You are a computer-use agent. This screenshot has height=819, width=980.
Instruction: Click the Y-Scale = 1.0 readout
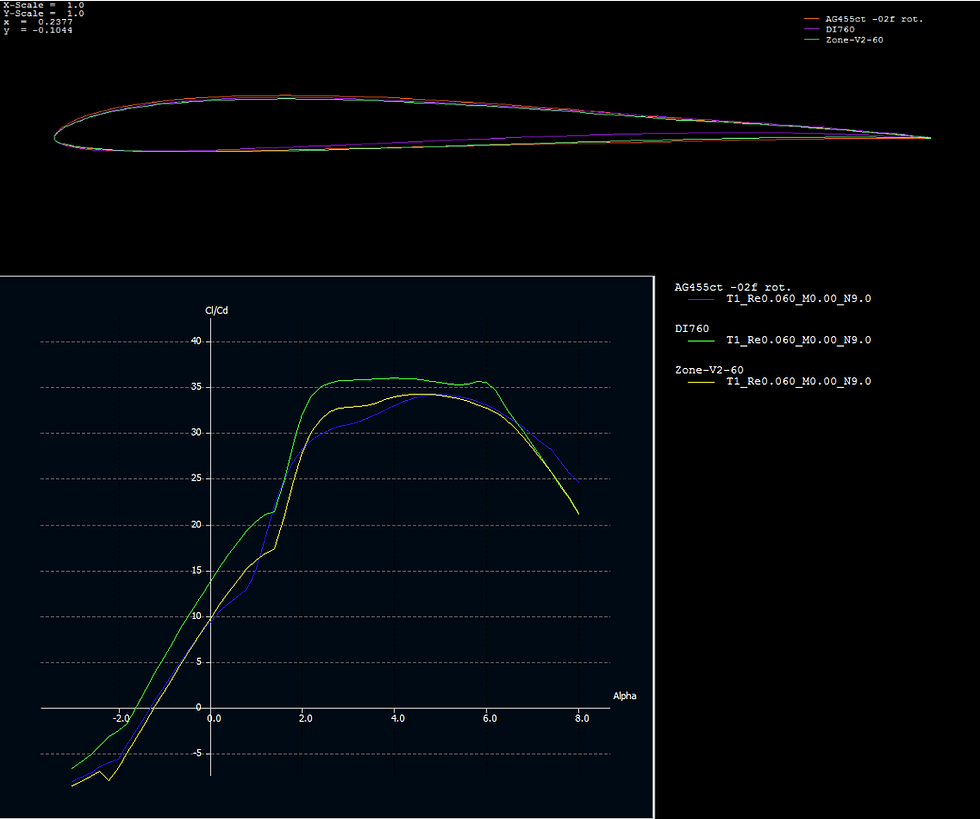coord(44,13)
